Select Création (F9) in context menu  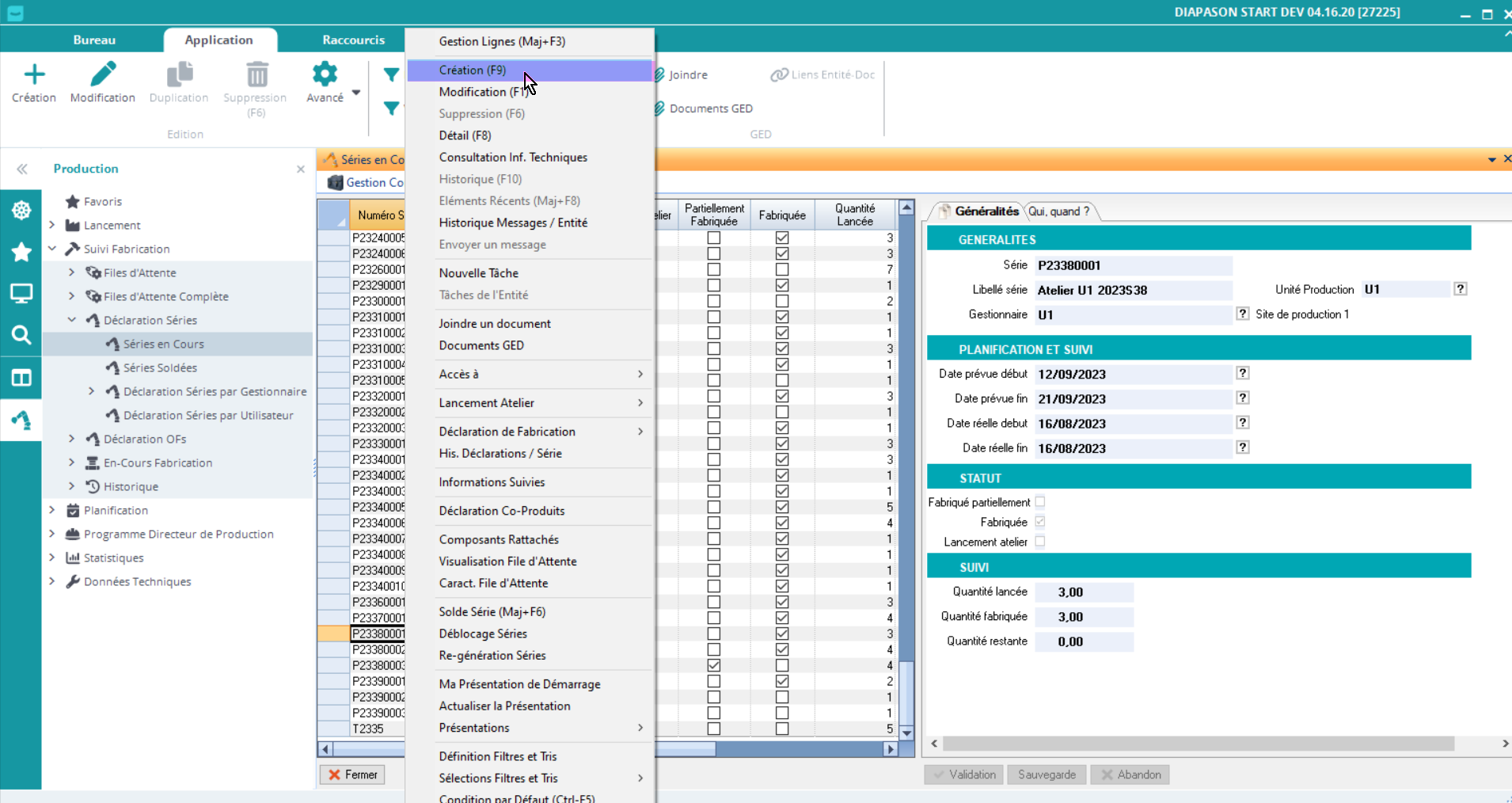click(473, 70)
